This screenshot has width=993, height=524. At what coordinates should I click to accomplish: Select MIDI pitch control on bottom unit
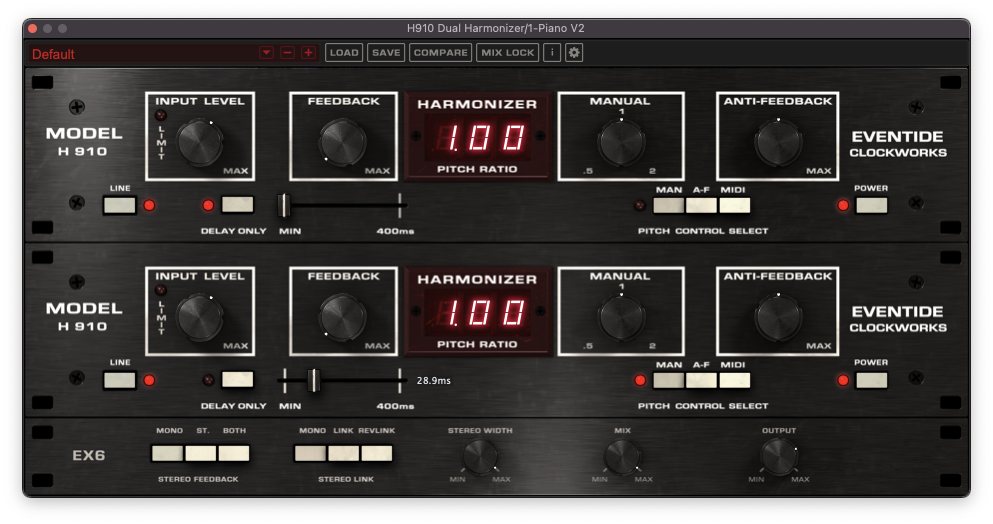pos(735,380)
